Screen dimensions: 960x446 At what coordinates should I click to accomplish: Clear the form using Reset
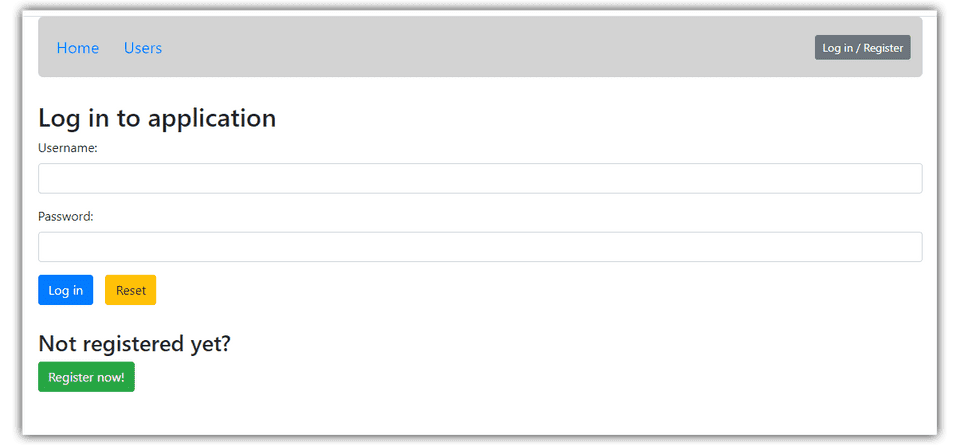tap(130, 290)
